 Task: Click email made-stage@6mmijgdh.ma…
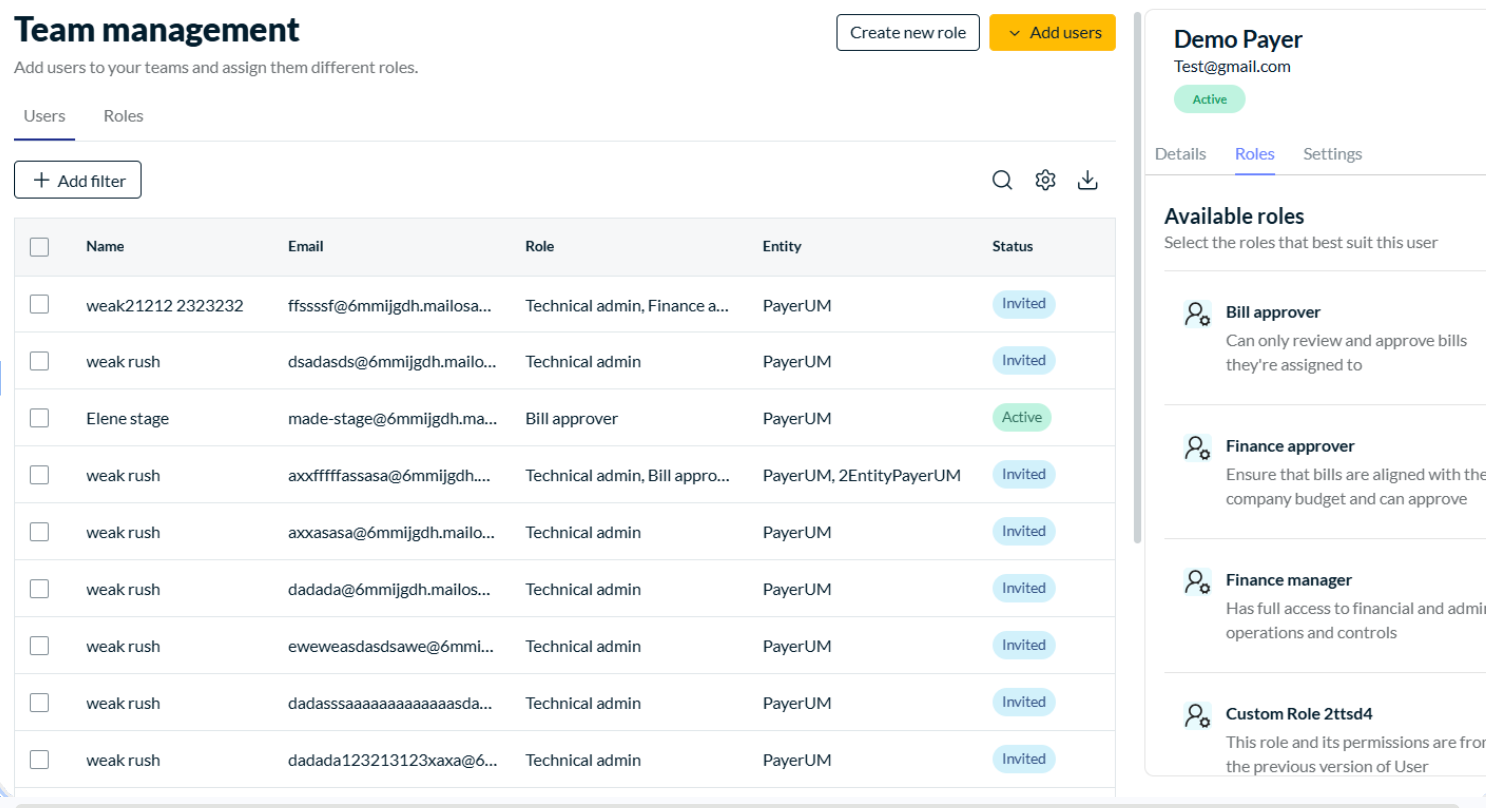[393, 419]
